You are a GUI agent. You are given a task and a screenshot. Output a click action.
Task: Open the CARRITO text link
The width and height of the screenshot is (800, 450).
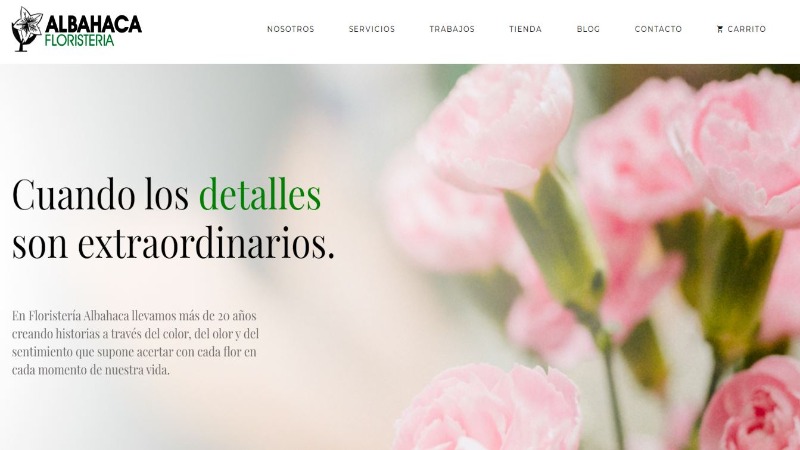pos(746,29)
